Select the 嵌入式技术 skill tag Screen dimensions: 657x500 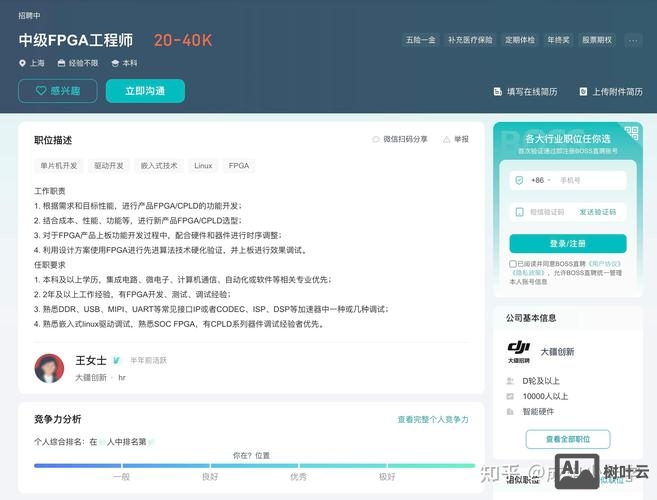[x=159, y=166]
